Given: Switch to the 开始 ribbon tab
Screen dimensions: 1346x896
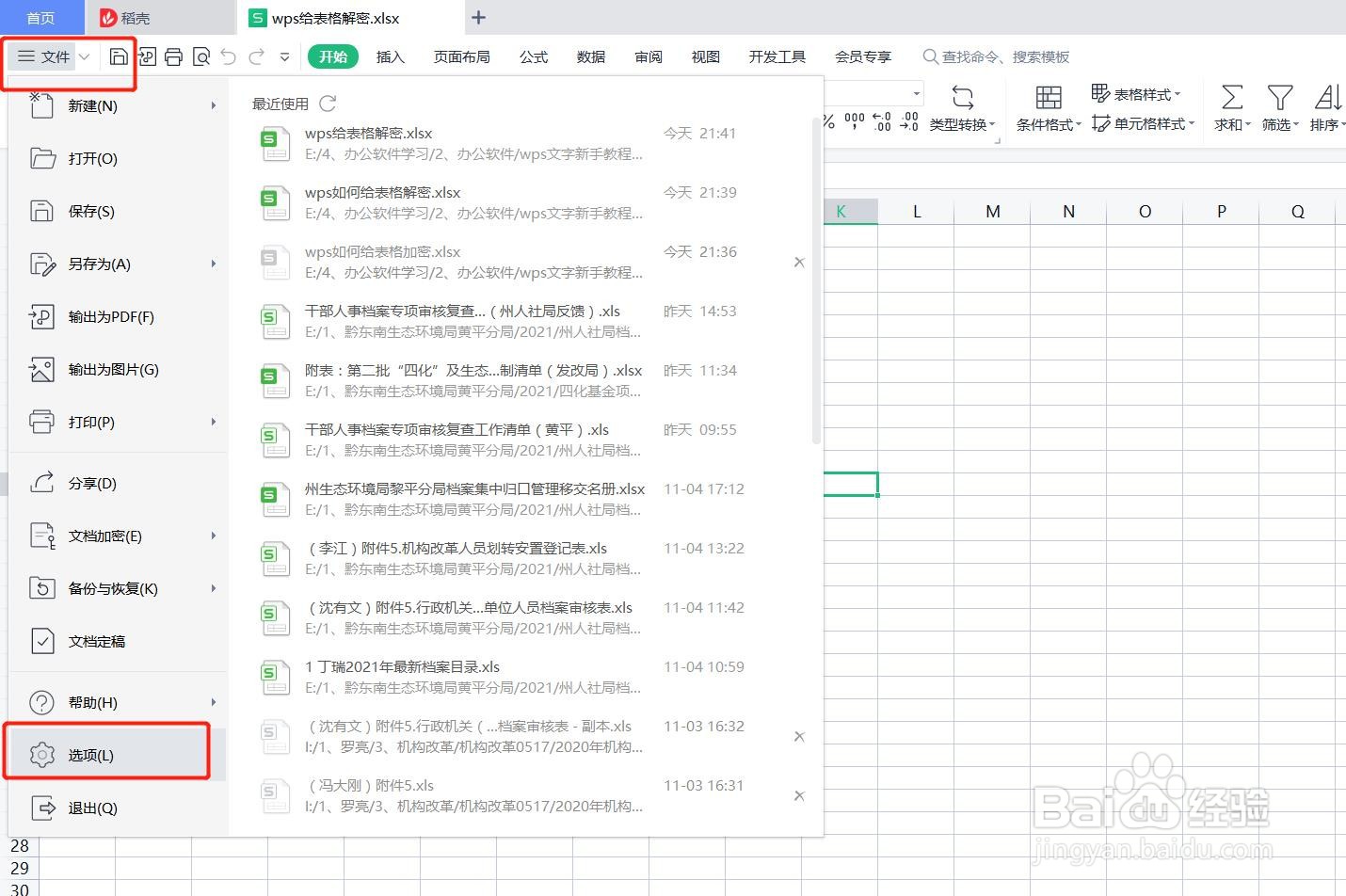Looking at the screenshot, I should [333, 56].
